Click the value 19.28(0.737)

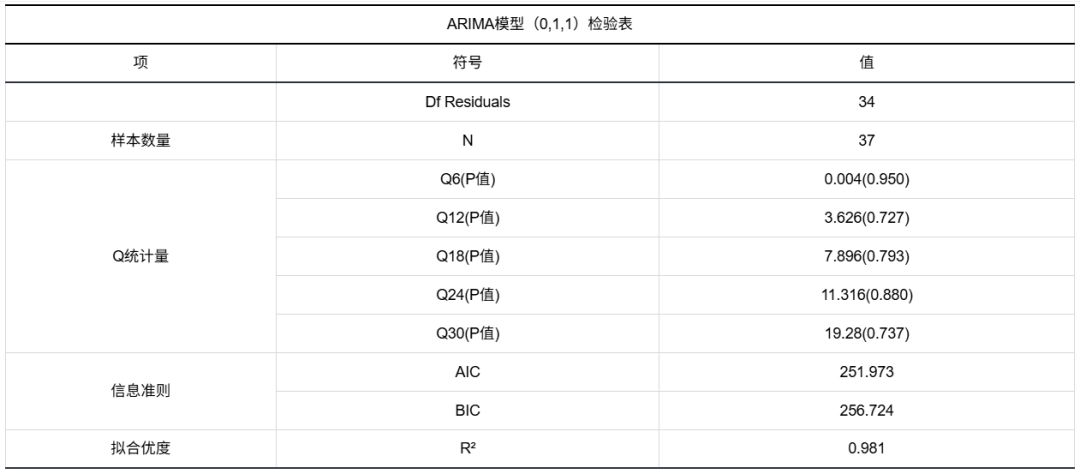(867, 333)
